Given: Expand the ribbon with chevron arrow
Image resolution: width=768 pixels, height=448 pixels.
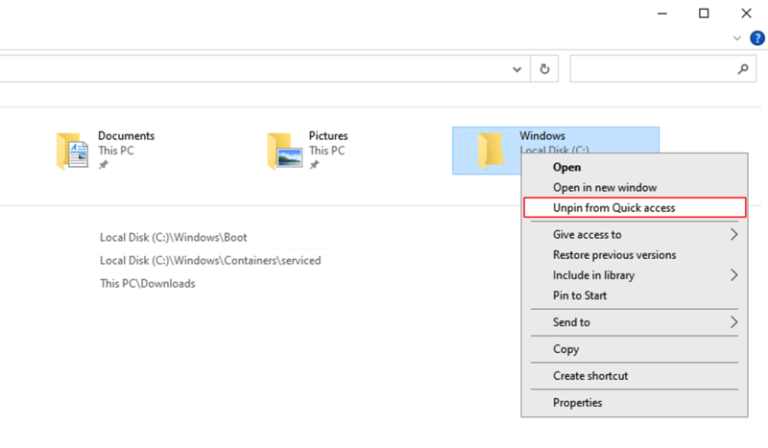Looking at the screenshot, I should (738, 38).
